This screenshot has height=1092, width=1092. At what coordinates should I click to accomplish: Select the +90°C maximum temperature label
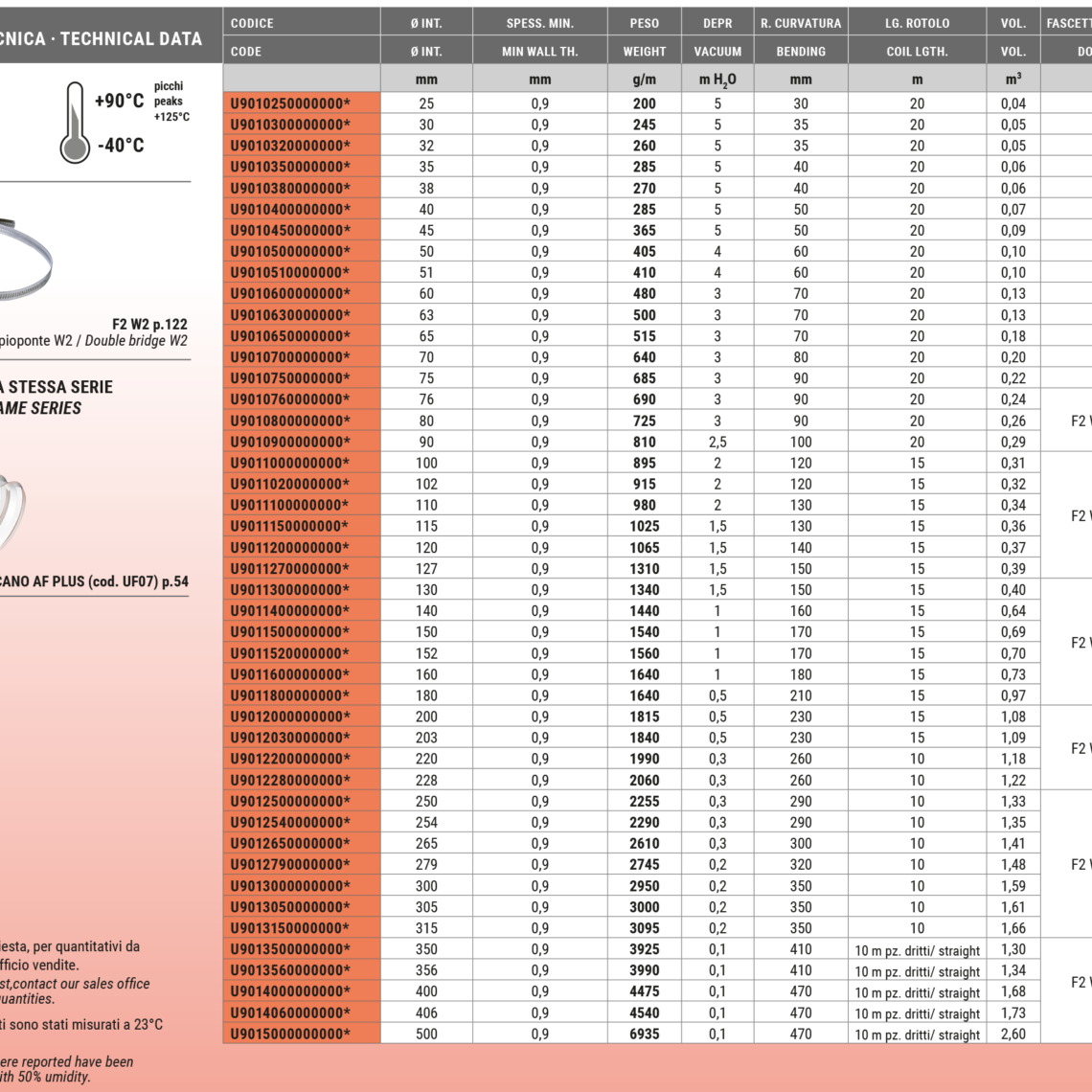point(120,101)
